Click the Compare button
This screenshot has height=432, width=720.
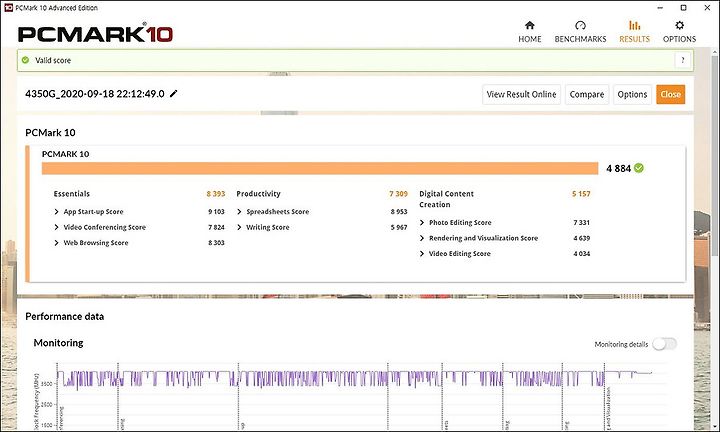pyautogui.click(x=587, y=95)
